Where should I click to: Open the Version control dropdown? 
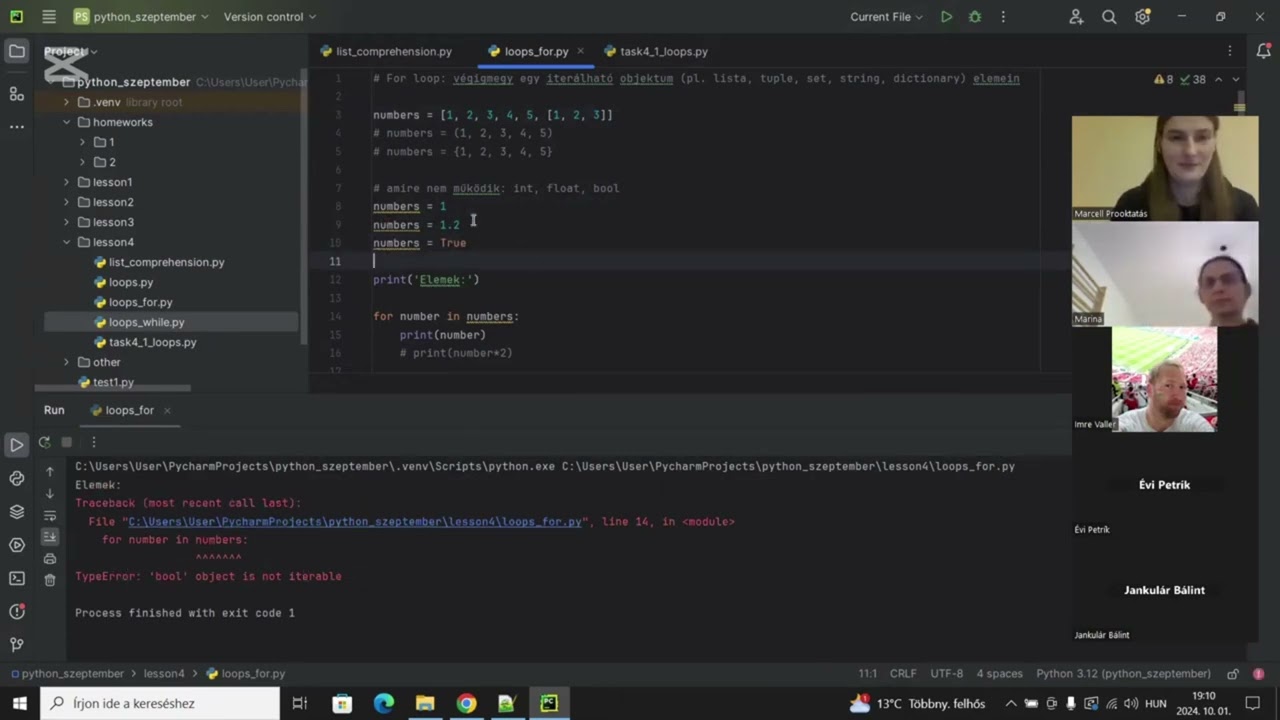click(270, 17)
